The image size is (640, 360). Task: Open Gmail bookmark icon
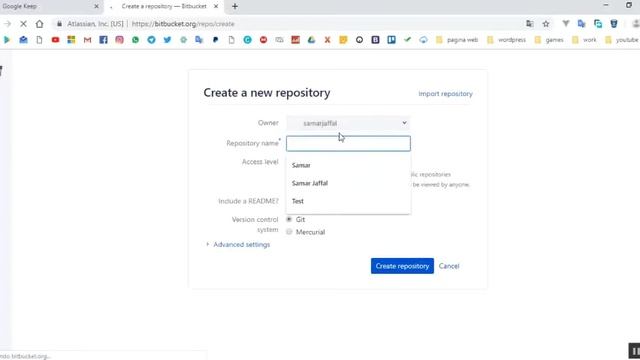[x=87, y=40]
